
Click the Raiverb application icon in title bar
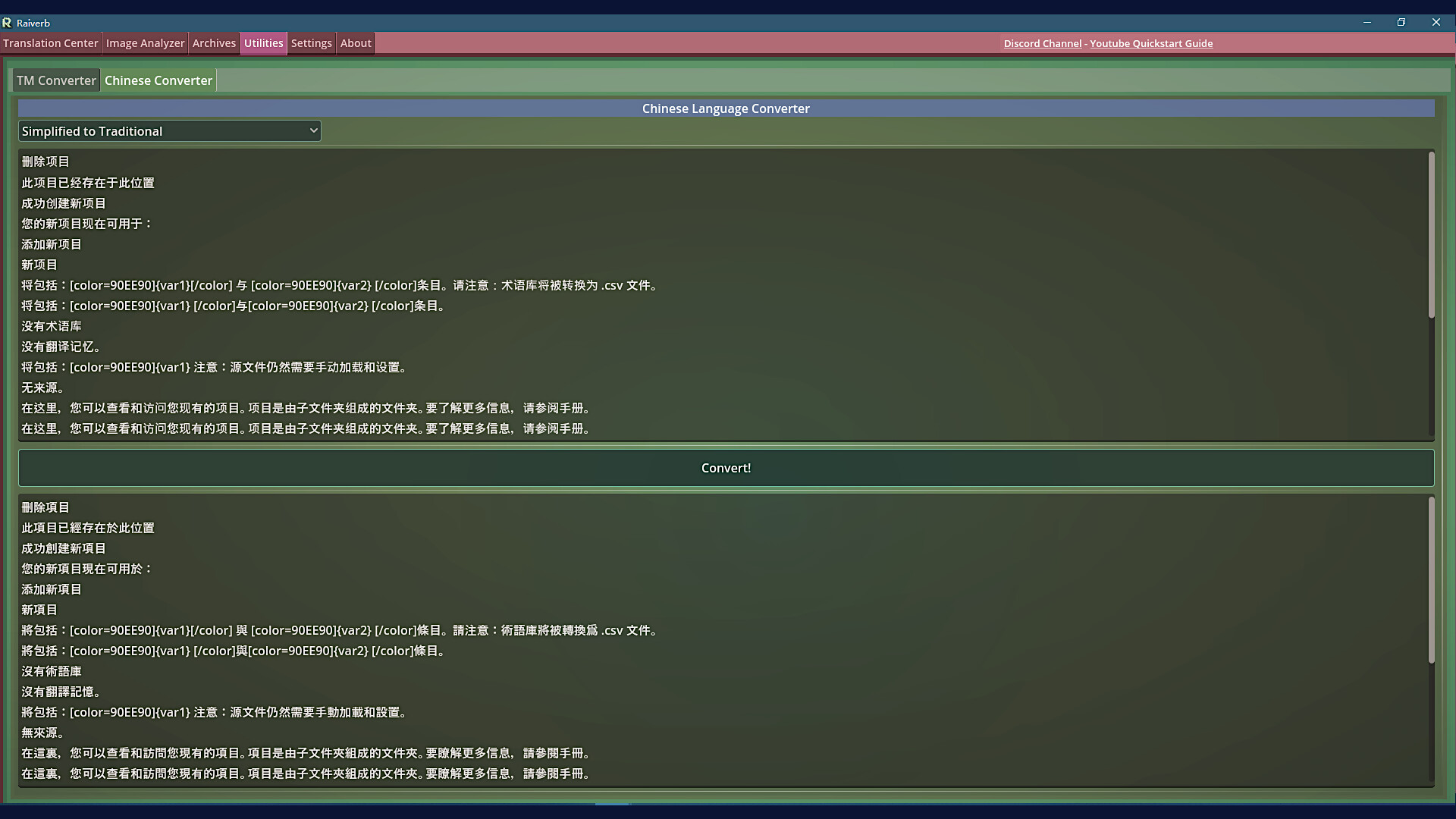(8, 23)
